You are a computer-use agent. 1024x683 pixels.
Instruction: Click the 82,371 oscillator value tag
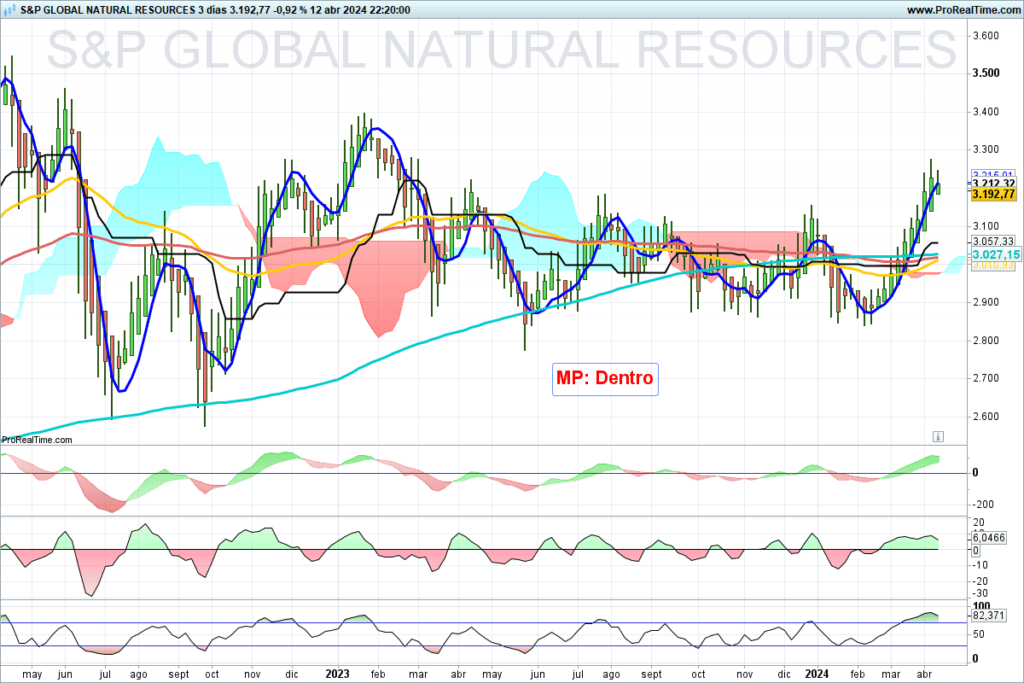click(x=989, y=615)
